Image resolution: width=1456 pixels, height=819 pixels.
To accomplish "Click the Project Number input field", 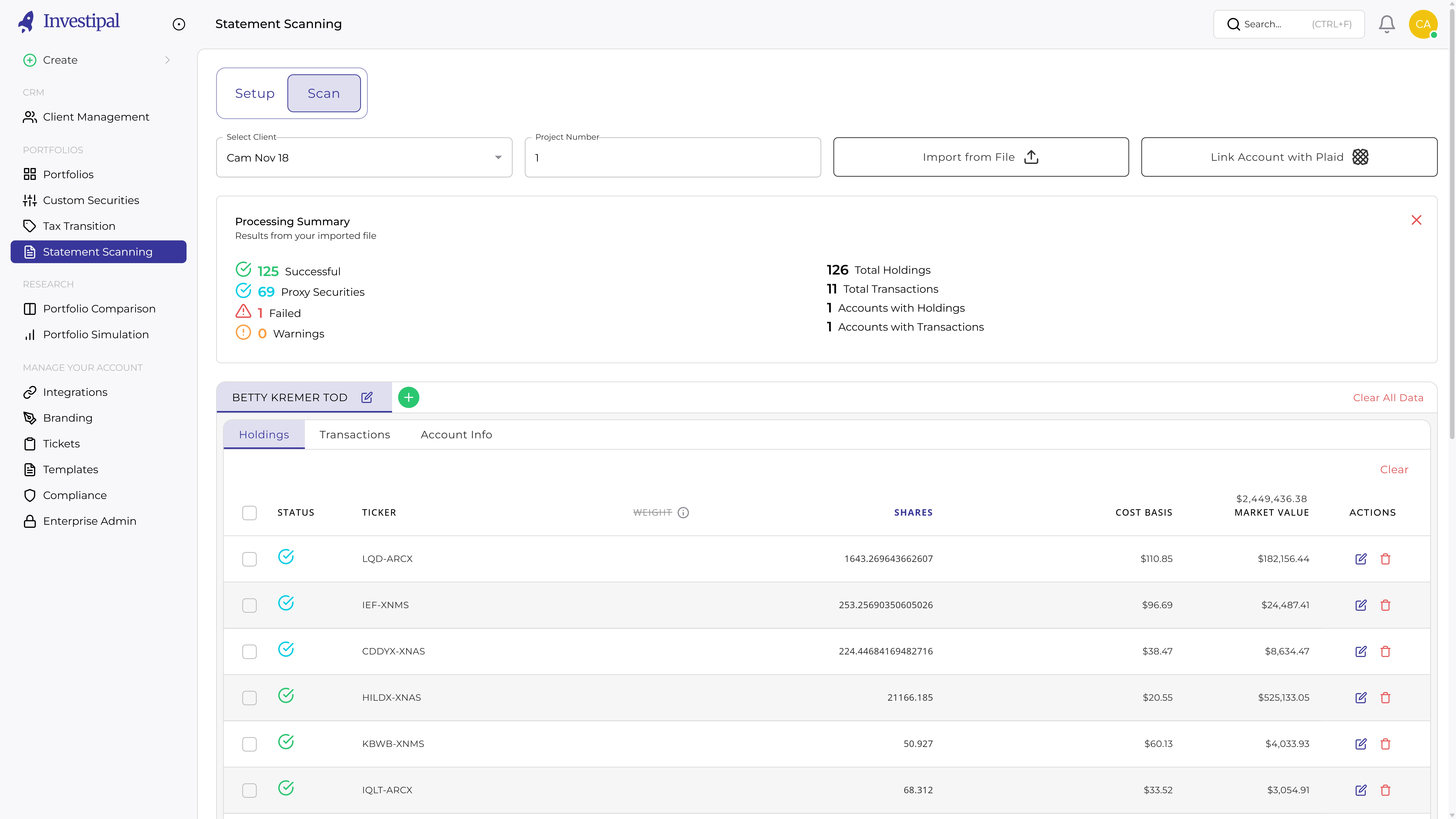I will point(673,158).
